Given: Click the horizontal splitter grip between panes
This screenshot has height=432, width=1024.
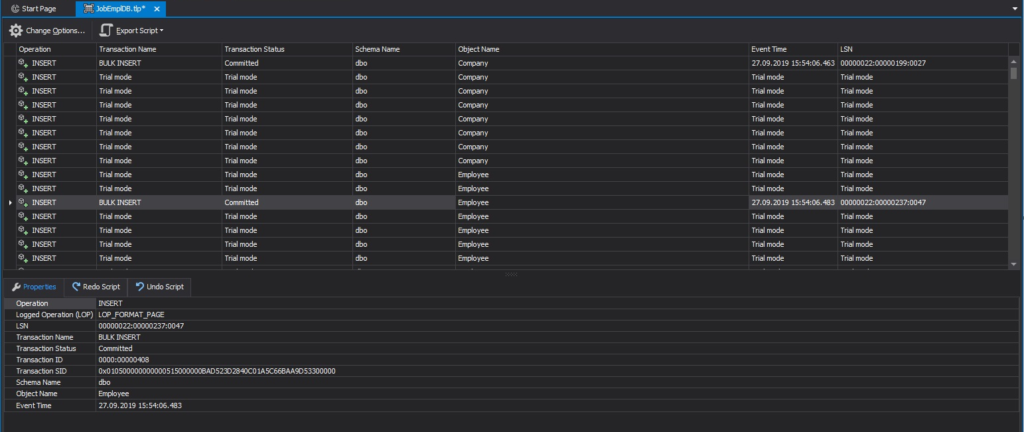Looking at the screenshot, I should (511, 274).
